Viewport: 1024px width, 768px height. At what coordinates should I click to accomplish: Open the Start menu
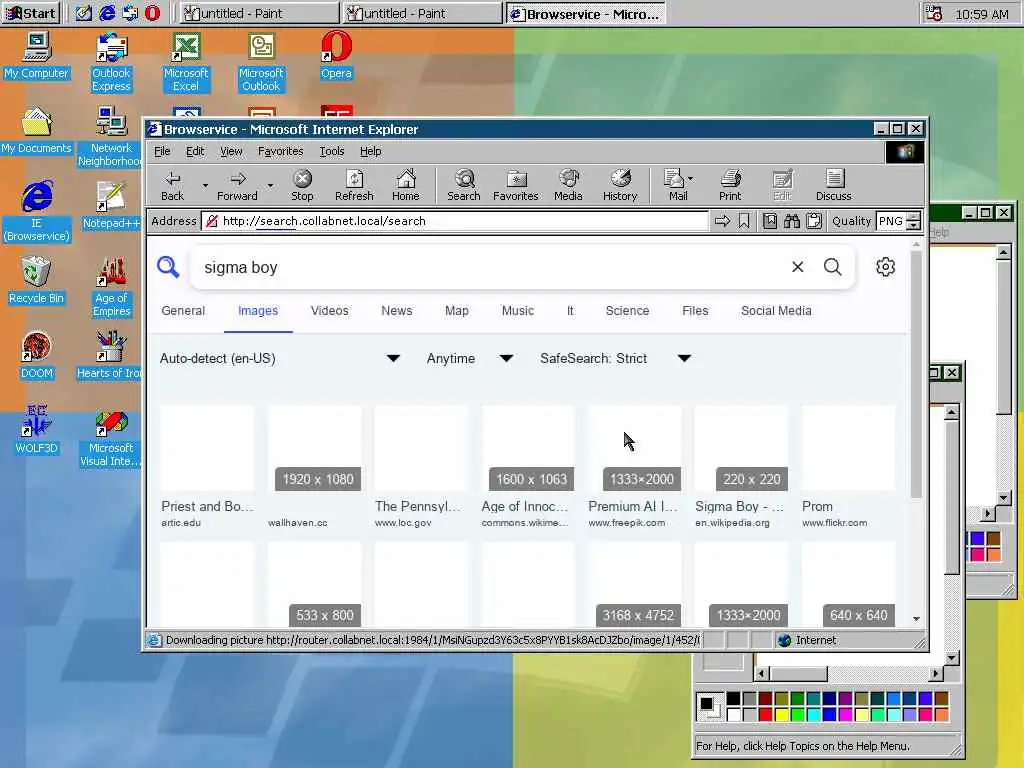31,13
